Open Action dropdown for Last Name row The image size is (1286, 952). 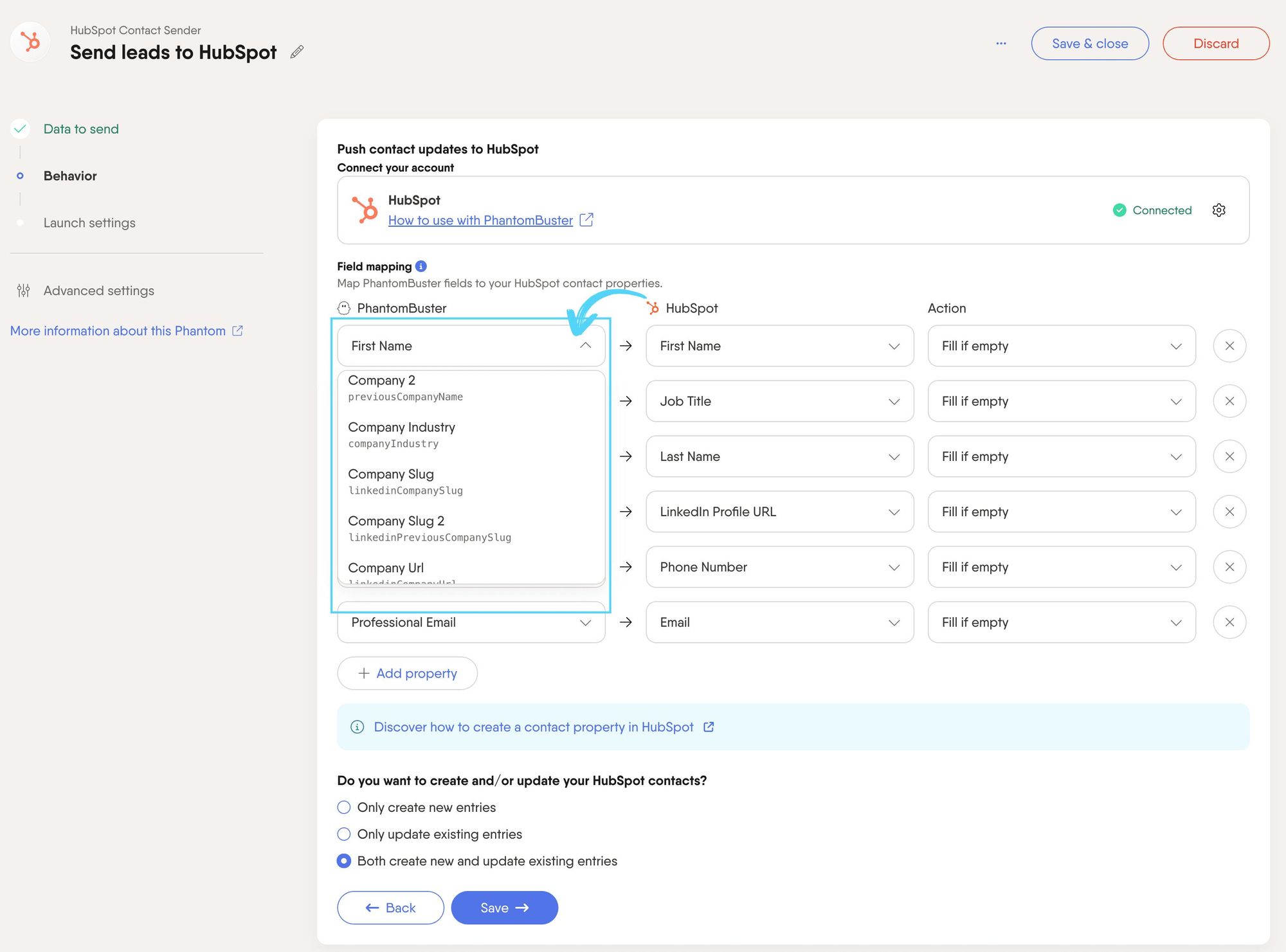click(1062, 456)
